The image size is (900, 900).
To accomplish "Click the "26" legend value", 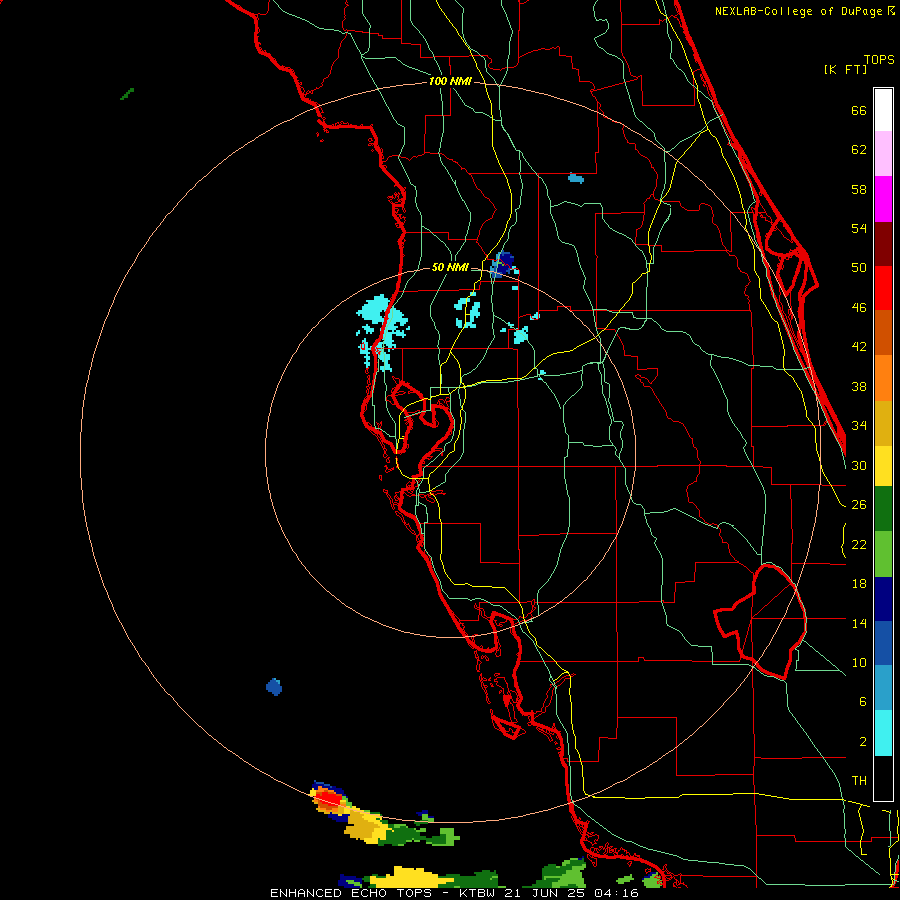I will pos(859,505).
